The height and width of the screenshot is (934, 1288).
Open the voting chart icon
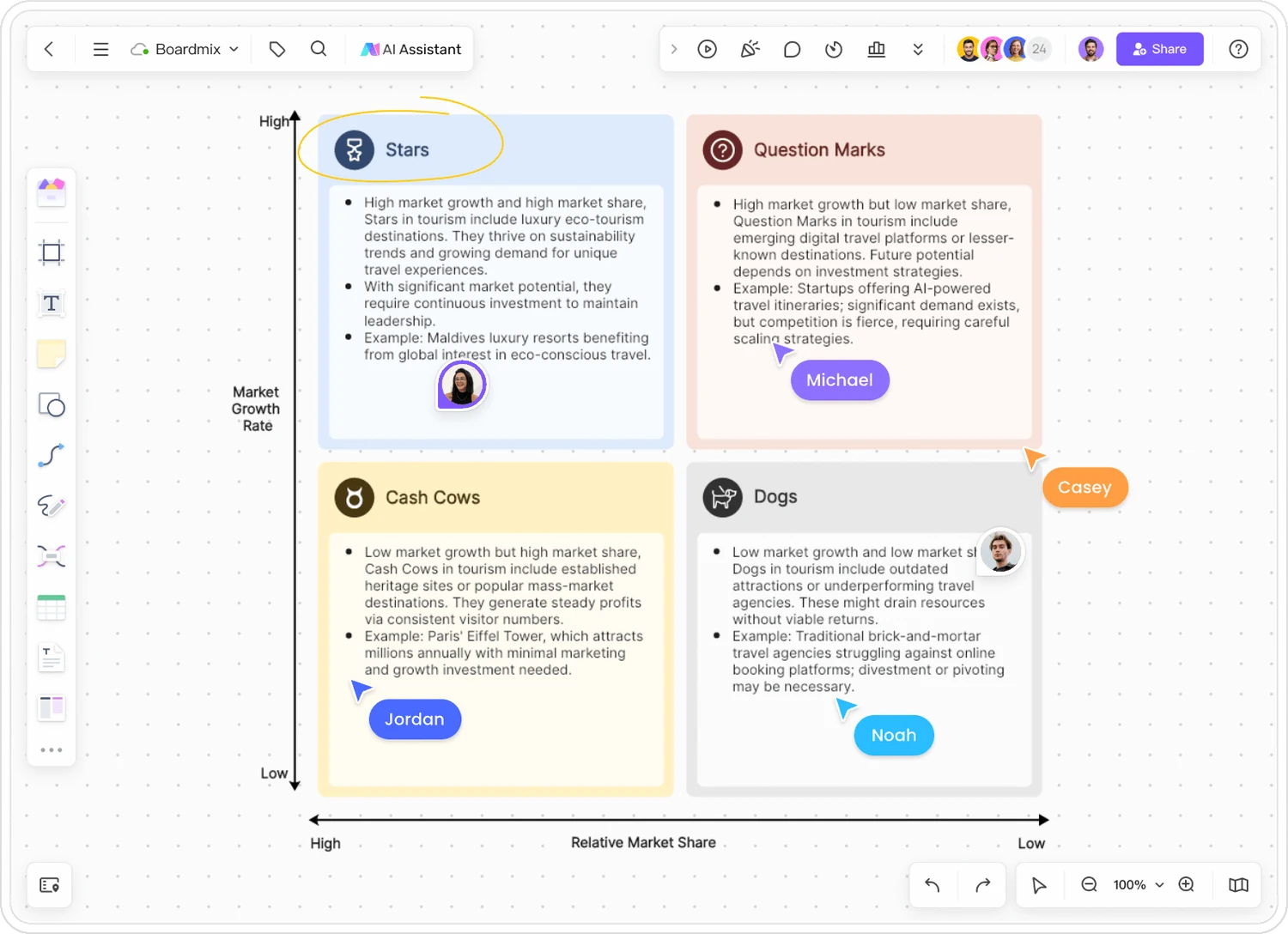point(877,50)
